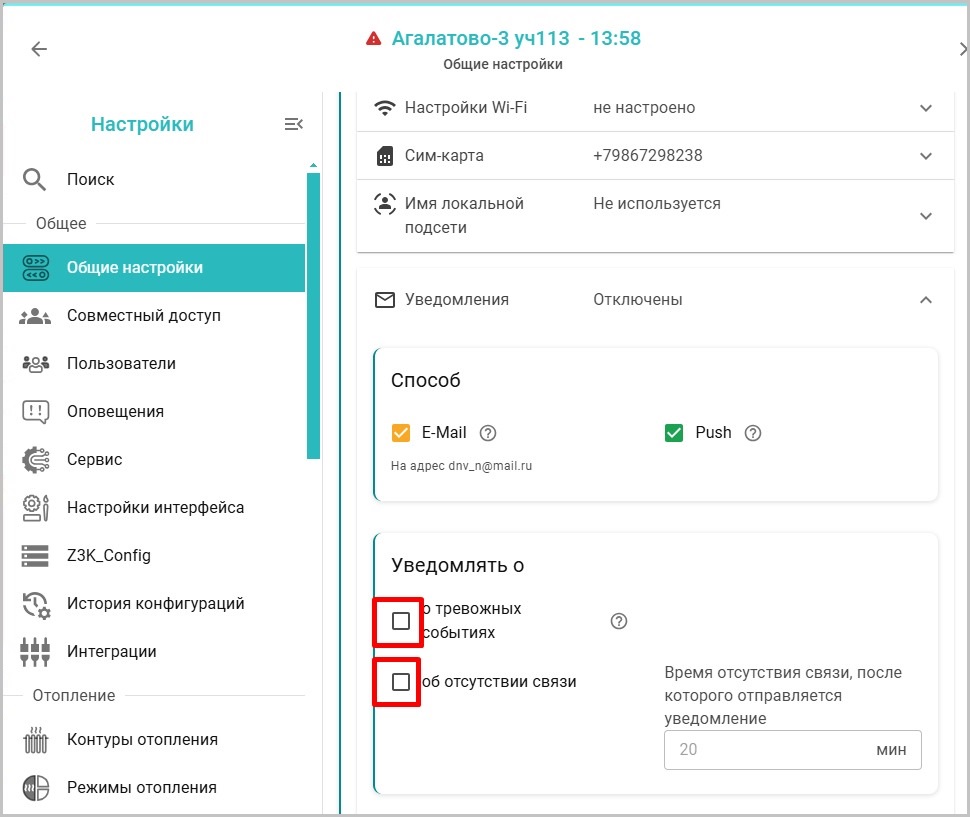Click the E-Mail help question icon
The image size is (970, 817).
pos(488,433)
